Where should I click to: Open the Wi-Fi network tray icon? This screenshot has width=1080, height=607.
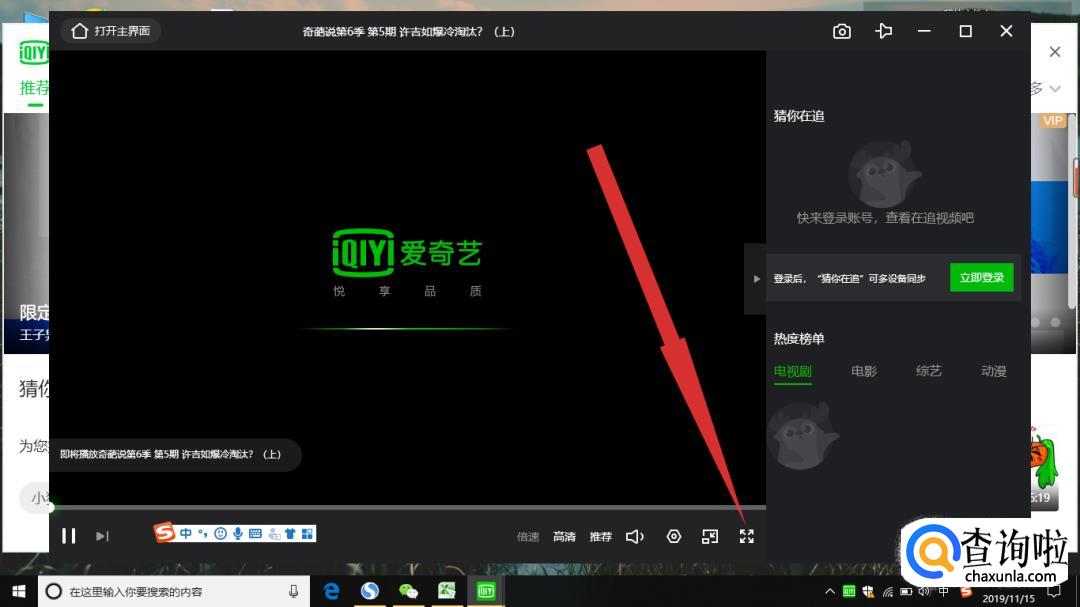[888, 591]
